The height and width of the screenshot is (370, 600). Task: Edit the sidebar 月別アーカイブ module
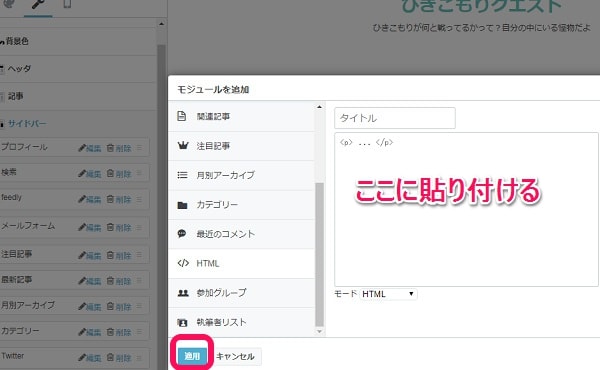pyautogui.click(x=90, y=306)
